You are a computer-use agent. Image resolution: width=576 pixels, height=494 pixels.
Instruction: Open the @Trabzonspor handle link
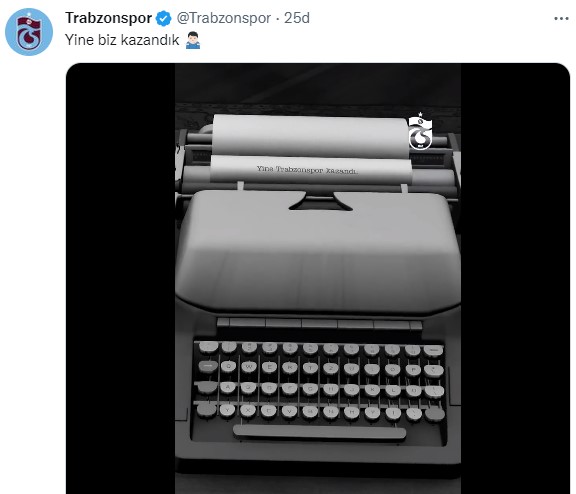[x=224, y=18]
